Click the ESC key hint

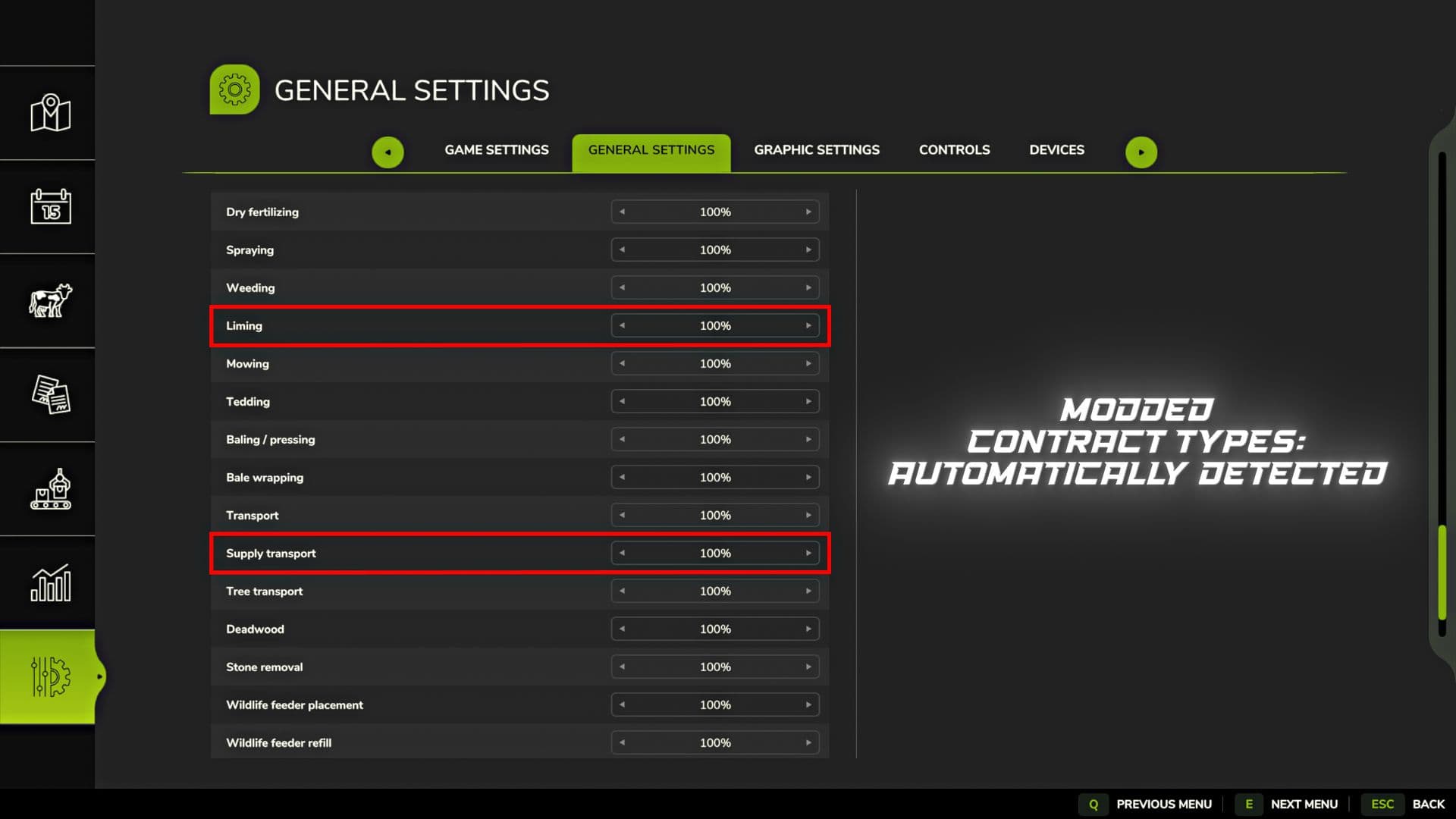[1382, 804]
